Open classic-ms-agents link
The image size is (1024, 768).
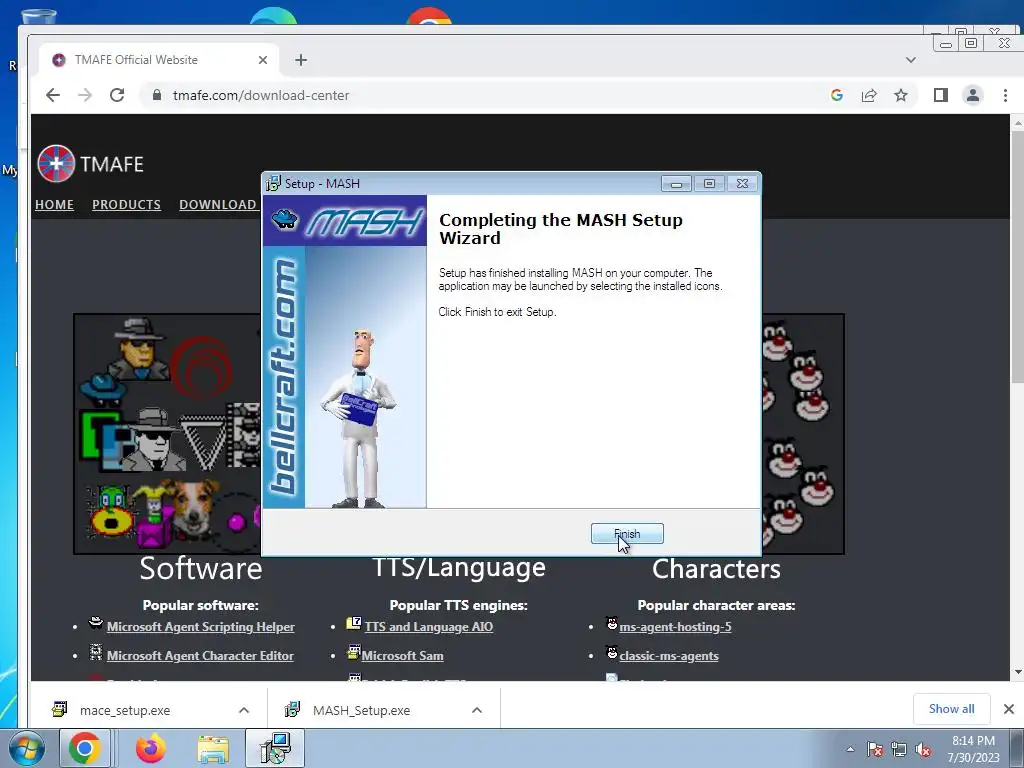click(669, 656)
